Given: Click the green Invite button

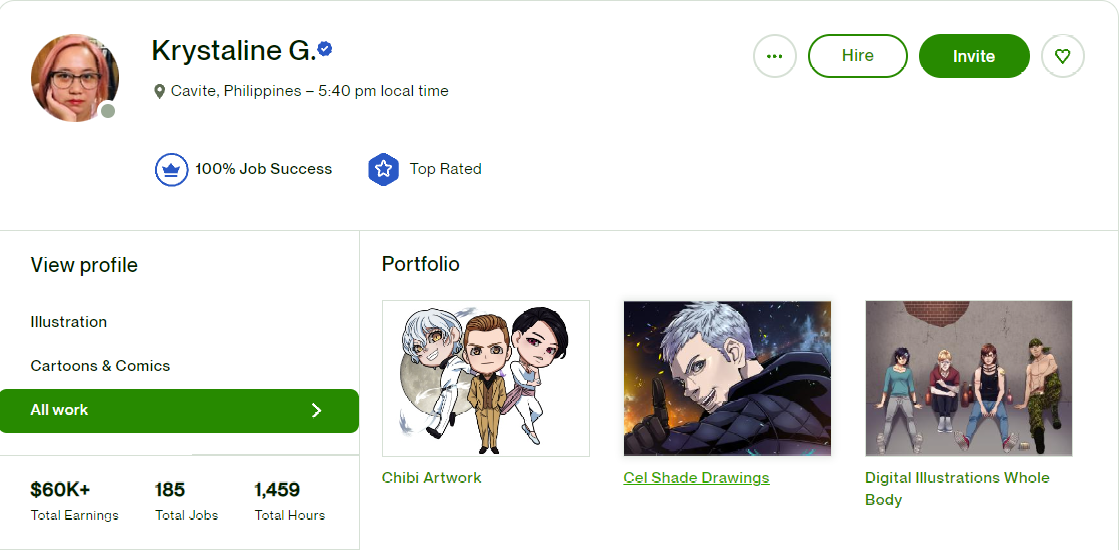Looking at the screenshot, I should (x=974, y=56).
